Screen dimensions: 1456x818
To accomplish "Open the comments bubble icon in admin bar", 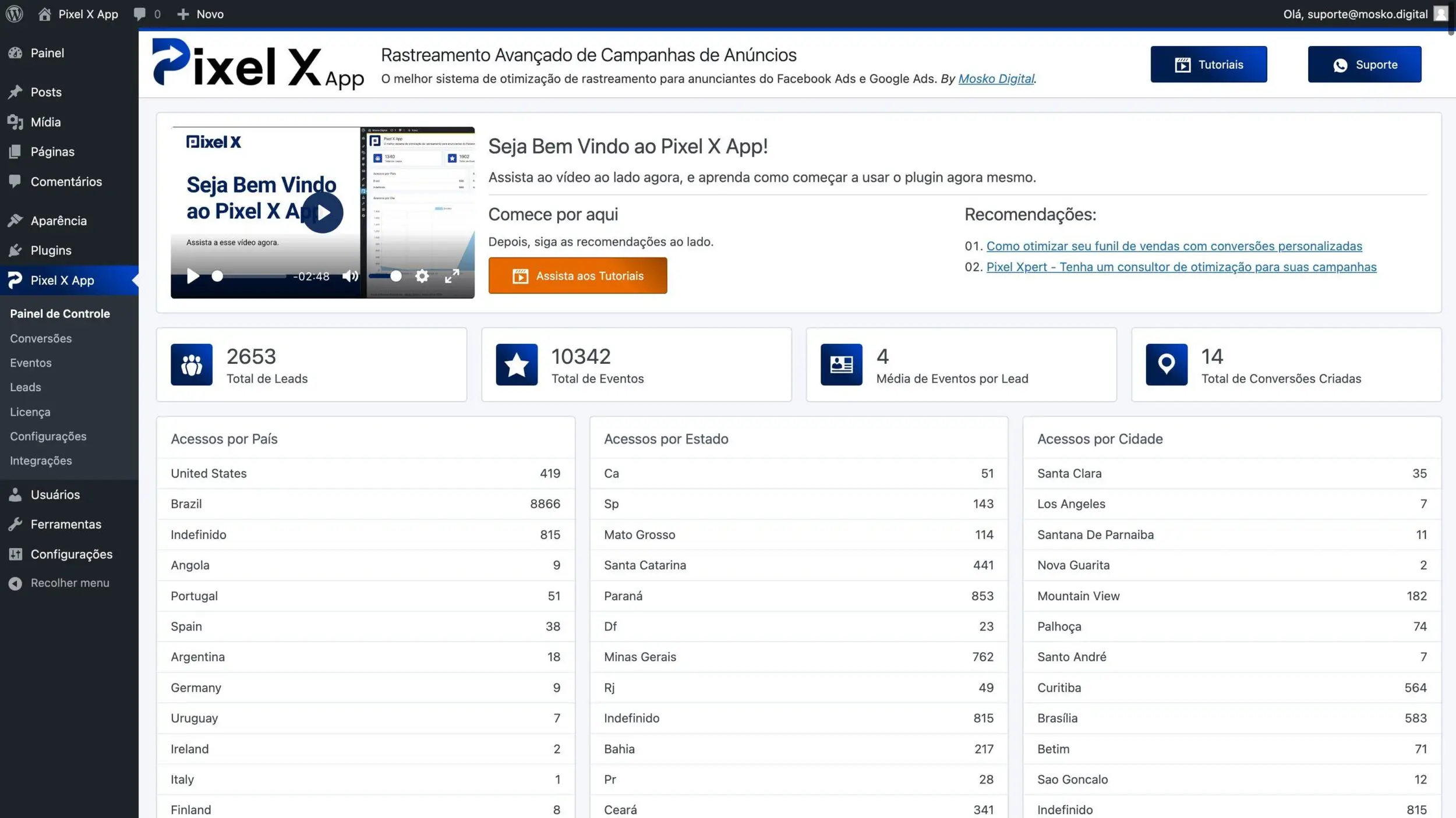I will [140, 13].
